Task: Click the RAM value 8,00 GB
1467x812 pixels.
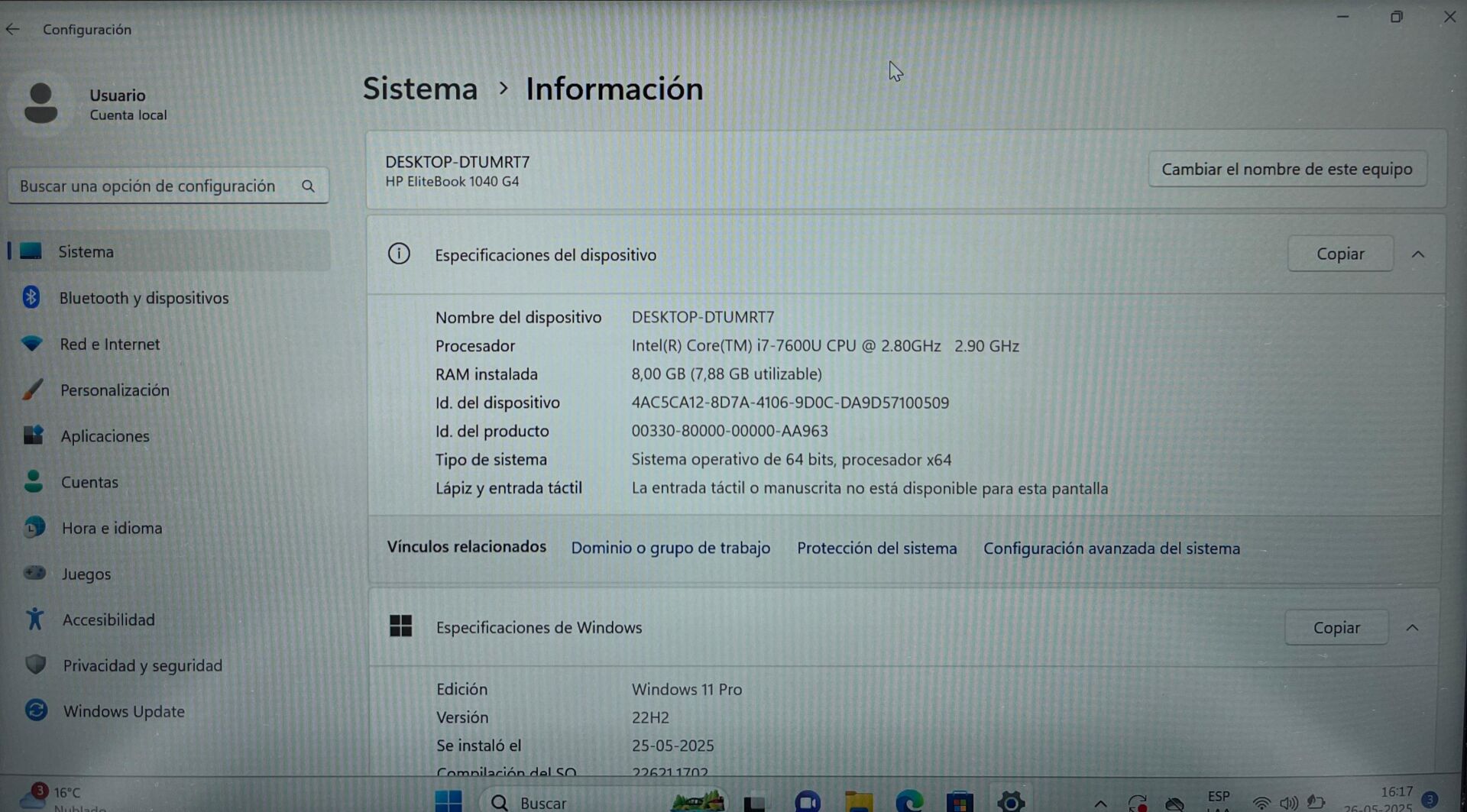Action: pyautogui.click(x=727, y=374)
